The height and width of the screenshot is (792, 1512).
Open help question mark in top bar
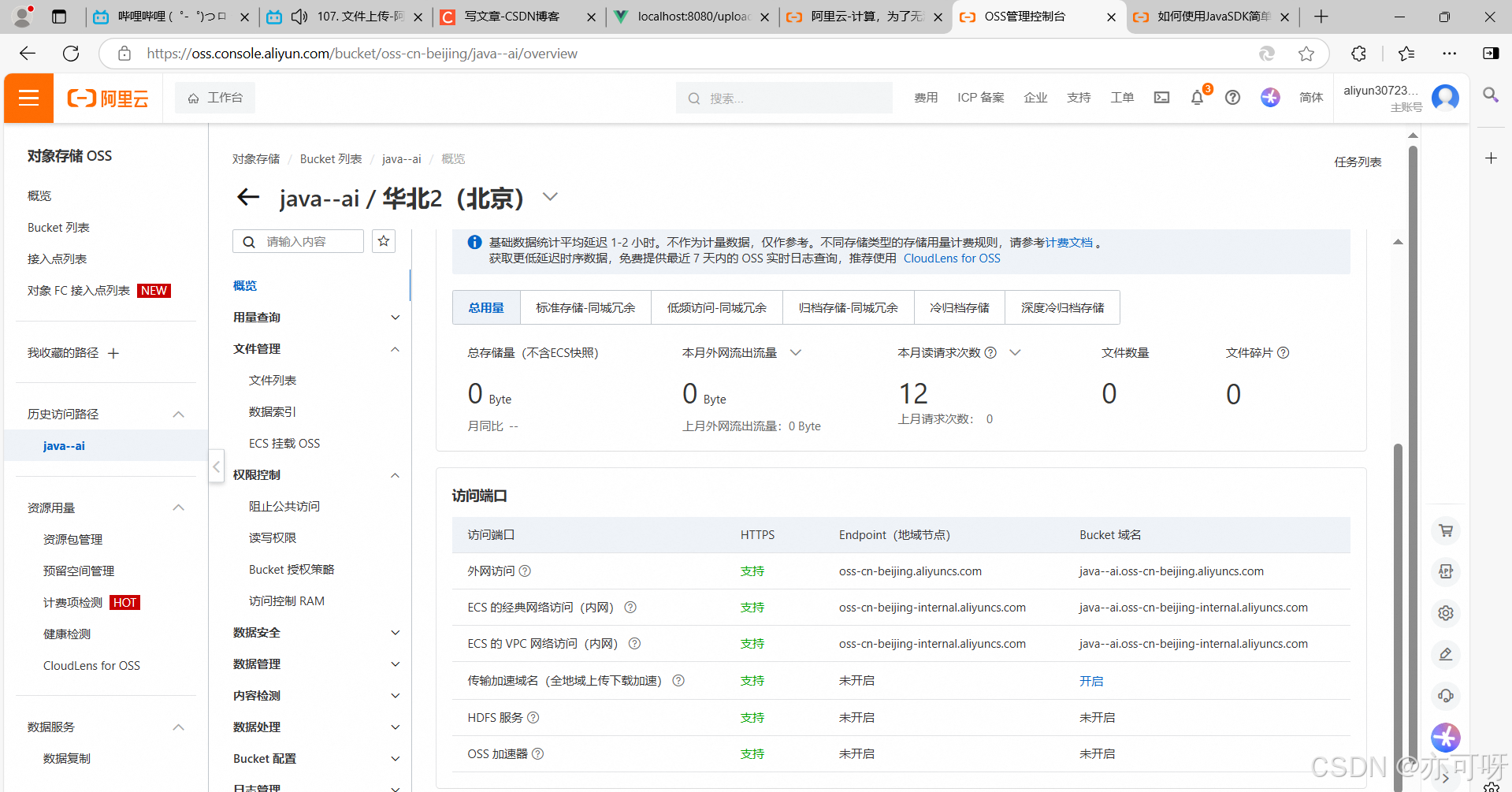(x=1232, y=98)
